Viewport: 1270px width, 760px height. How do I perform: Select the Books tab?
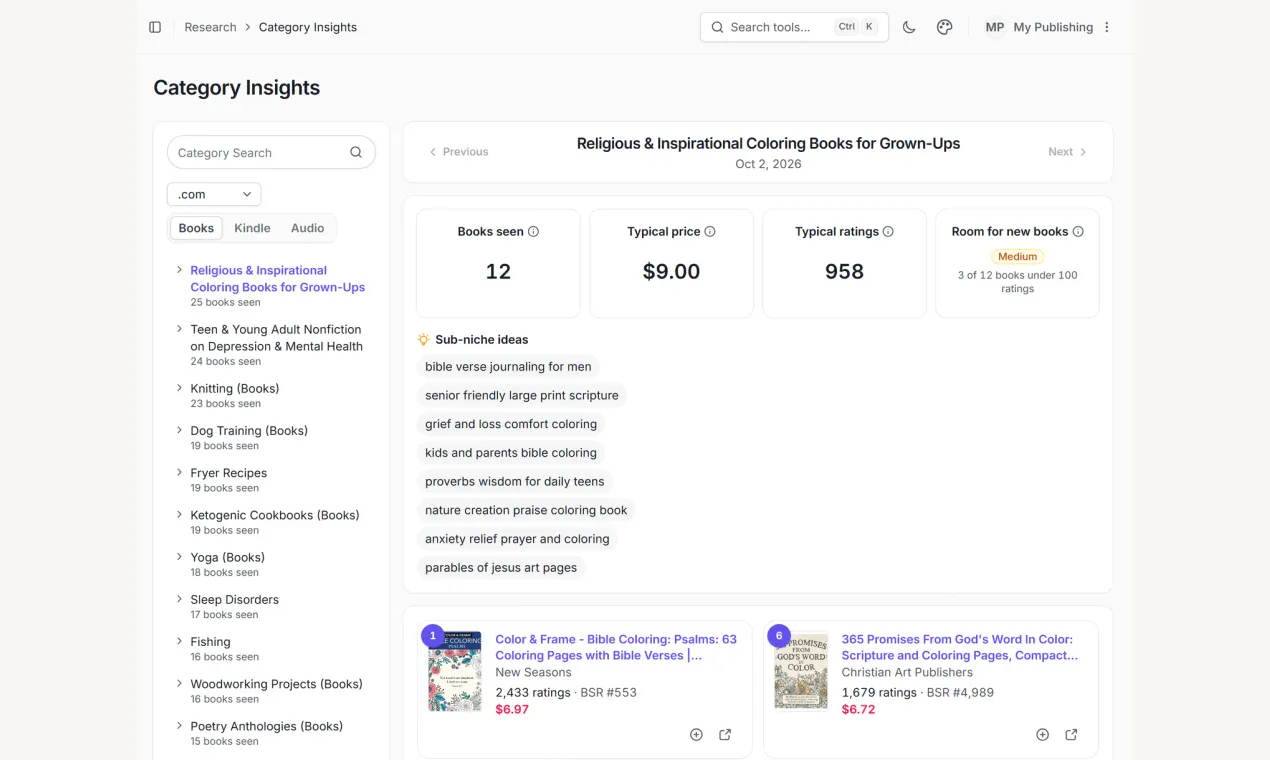click(x=196, y=228)
